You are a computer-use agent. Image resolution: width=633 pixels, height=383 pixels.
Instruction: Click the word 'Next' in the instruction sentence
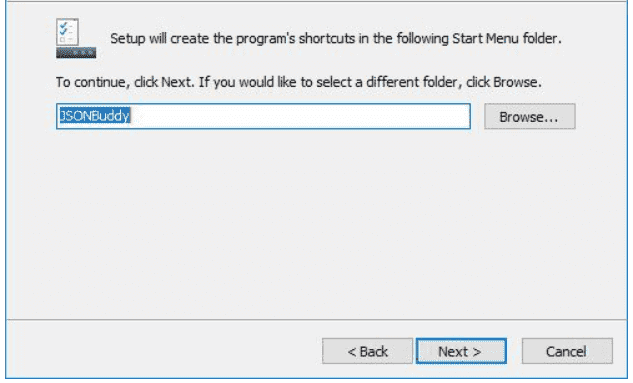pos(176,82)
